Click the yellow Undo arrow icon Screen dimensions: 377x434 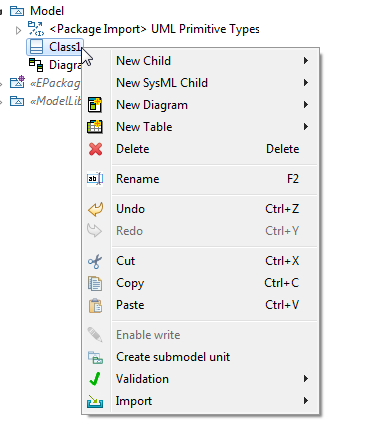[x=95, y=209]
